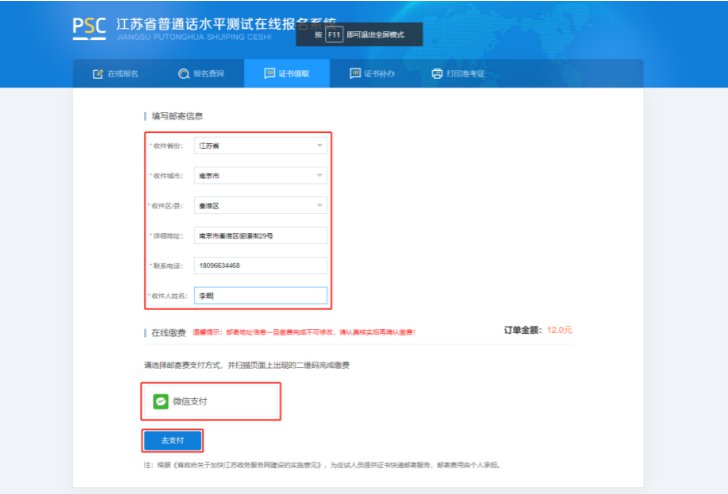728x494 pixels.
Task: Click the order amount 12.0元 text
Action: click(x=559, y=330)
